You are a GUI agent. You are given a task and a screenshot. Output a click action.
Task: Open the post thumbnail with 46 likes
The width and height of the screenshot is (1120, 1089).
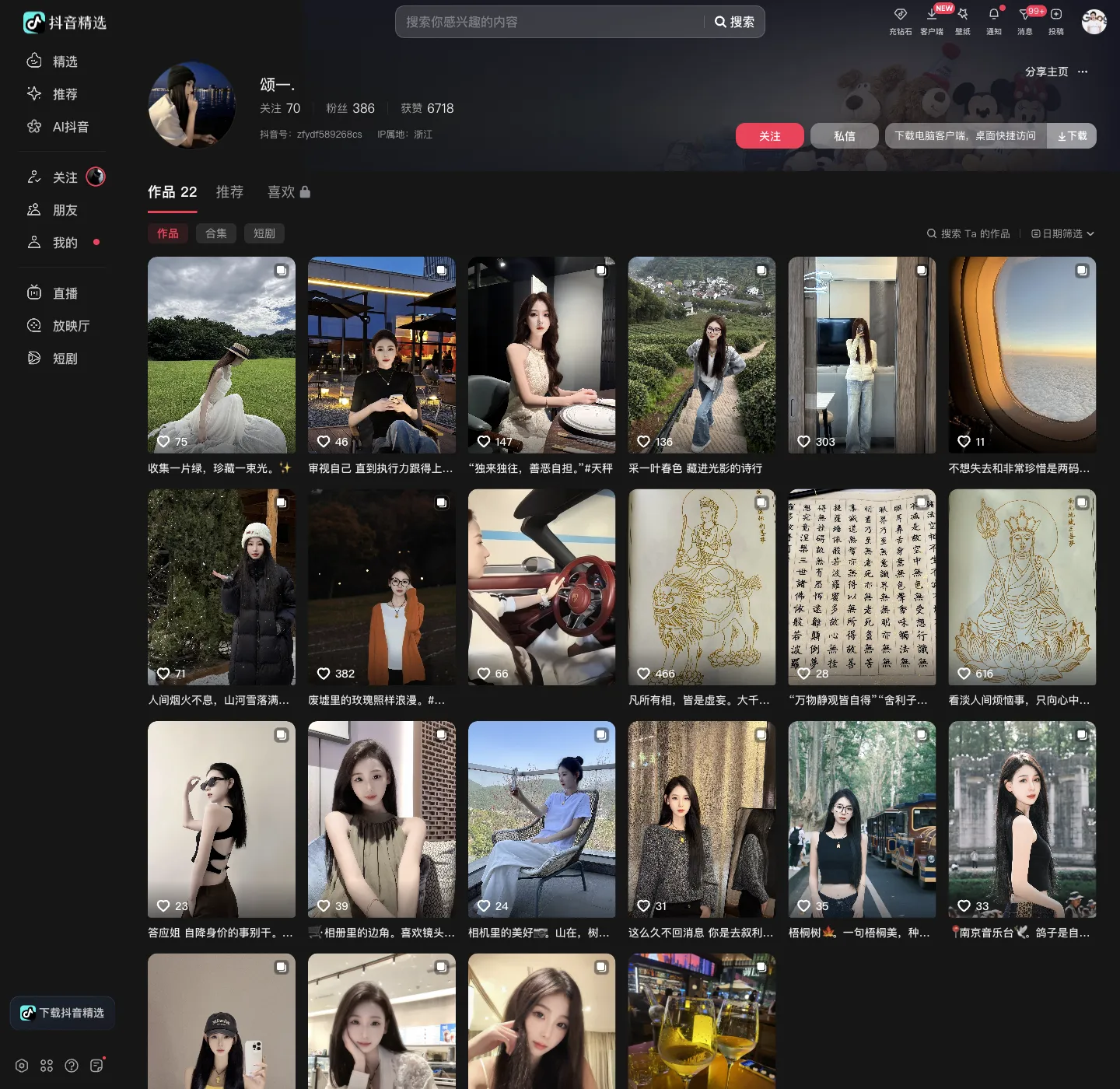pos(382,355)
